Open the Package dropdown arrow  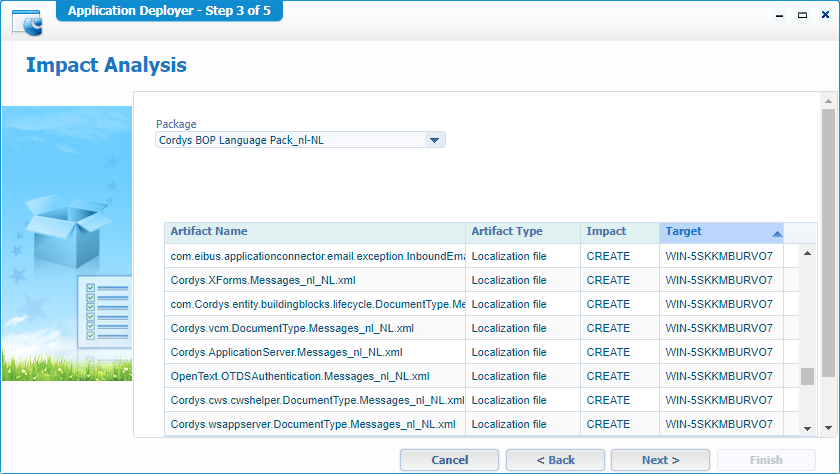click(434, 140)
